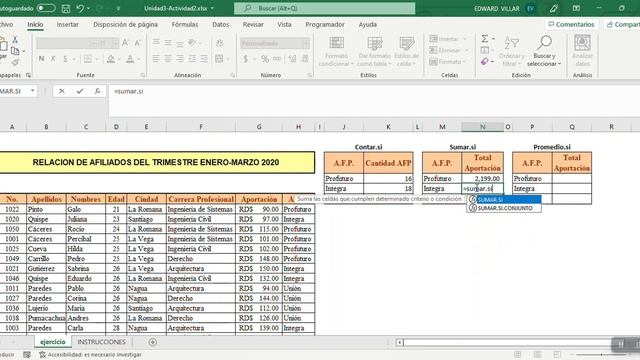Image resolution: width=640 pixels, height=360 pixels.
Task: Click the Save disk icon
Action: (x=65, y=8)
